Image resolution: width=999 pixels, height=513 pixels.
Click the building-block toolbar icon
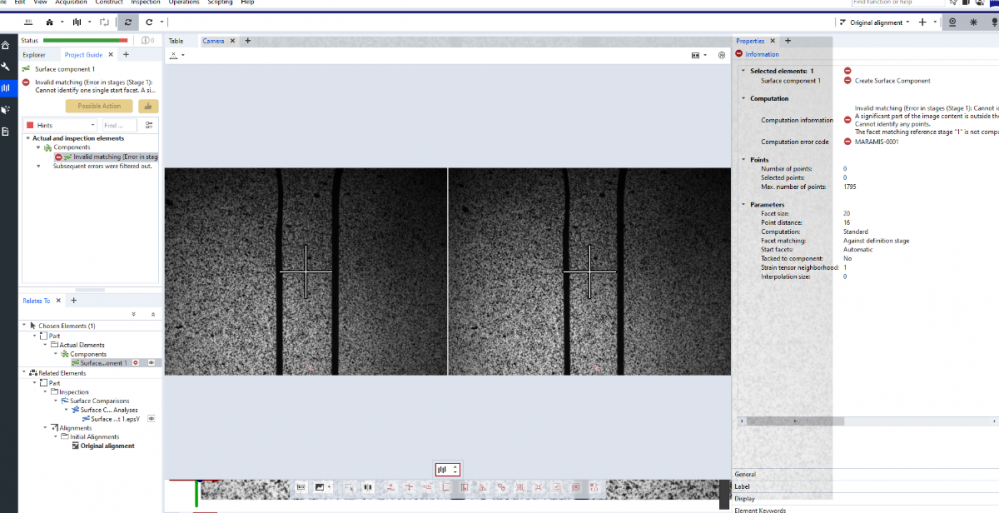click(x=49, y=22)
